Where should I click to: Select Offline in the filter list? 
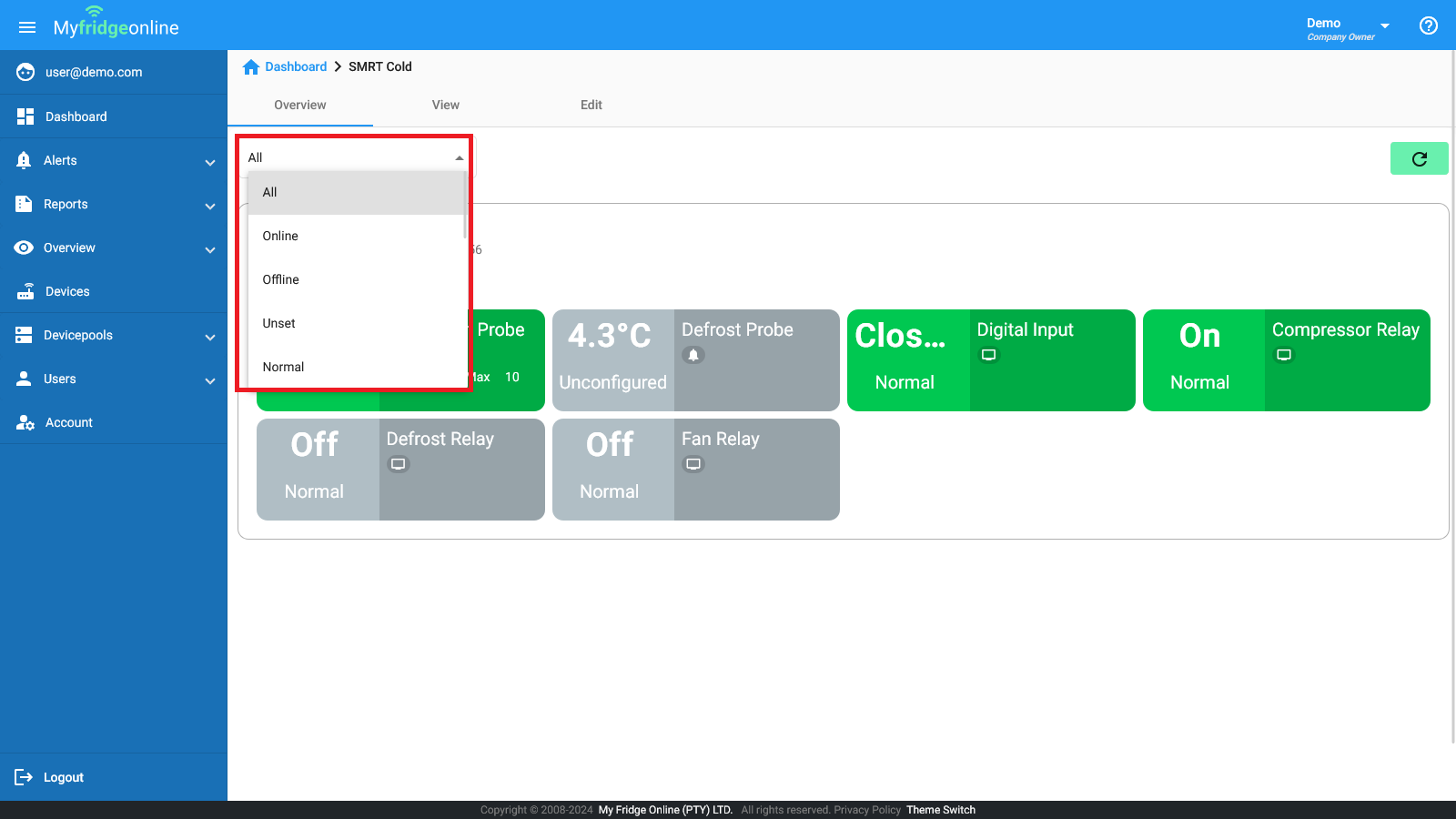(x=280, y=279)
